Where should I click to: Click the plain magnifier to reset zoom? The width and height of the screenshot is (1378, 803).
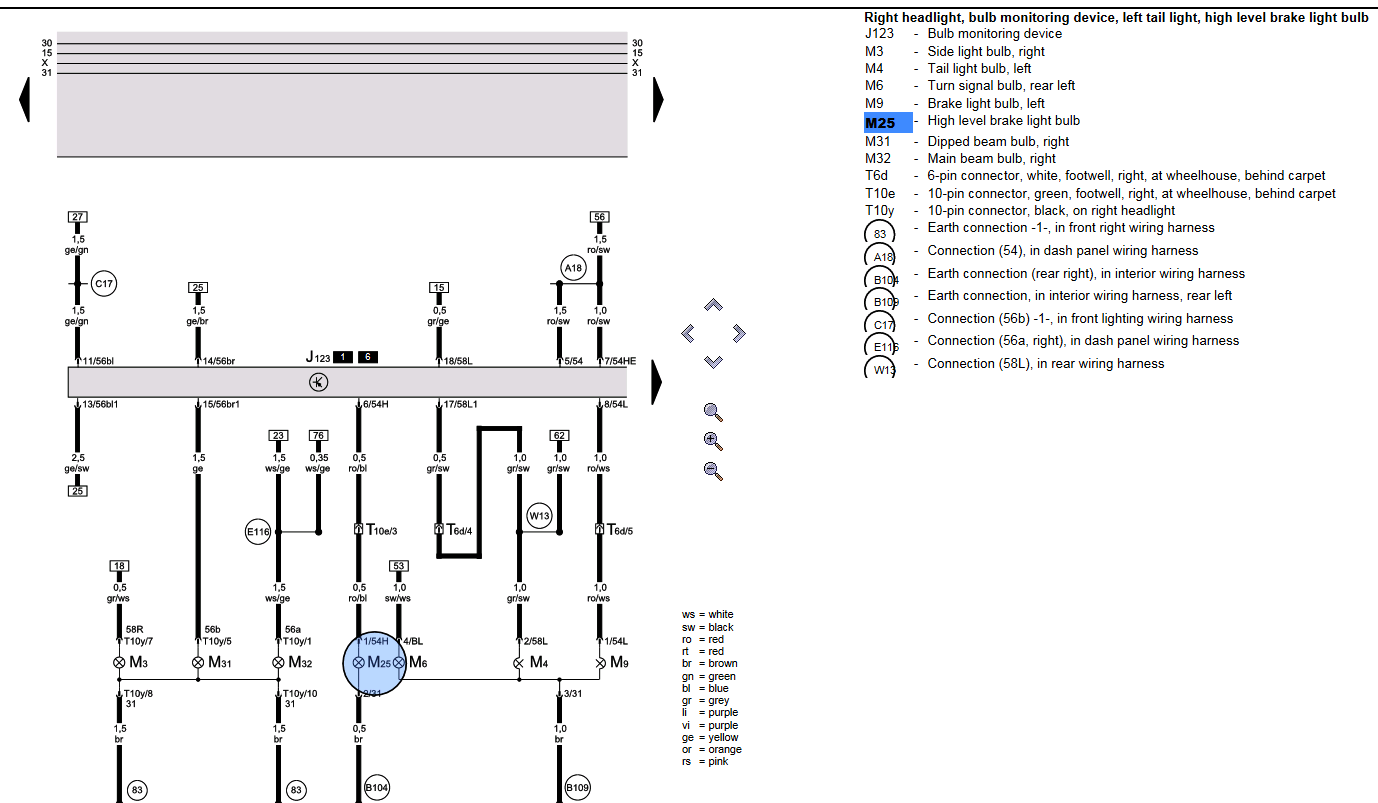click(713, 412)
